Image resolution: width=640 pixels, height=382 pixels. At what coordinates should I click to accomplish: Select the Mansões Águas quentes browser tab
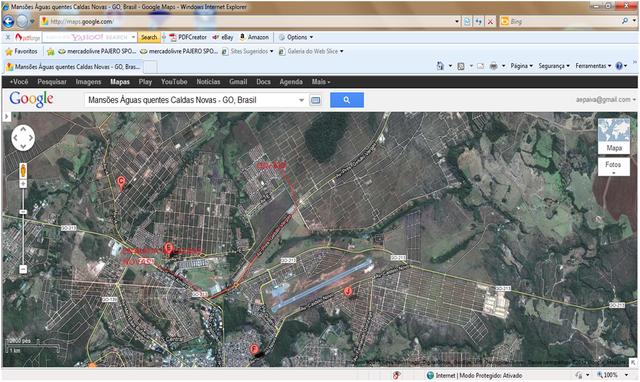click(74, 67)
